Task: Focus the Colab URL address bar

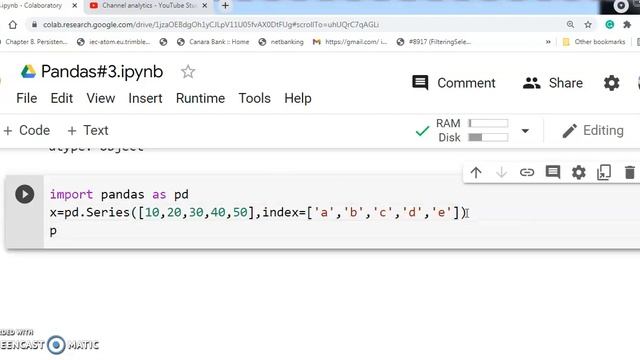Action: tap(211, 25)
